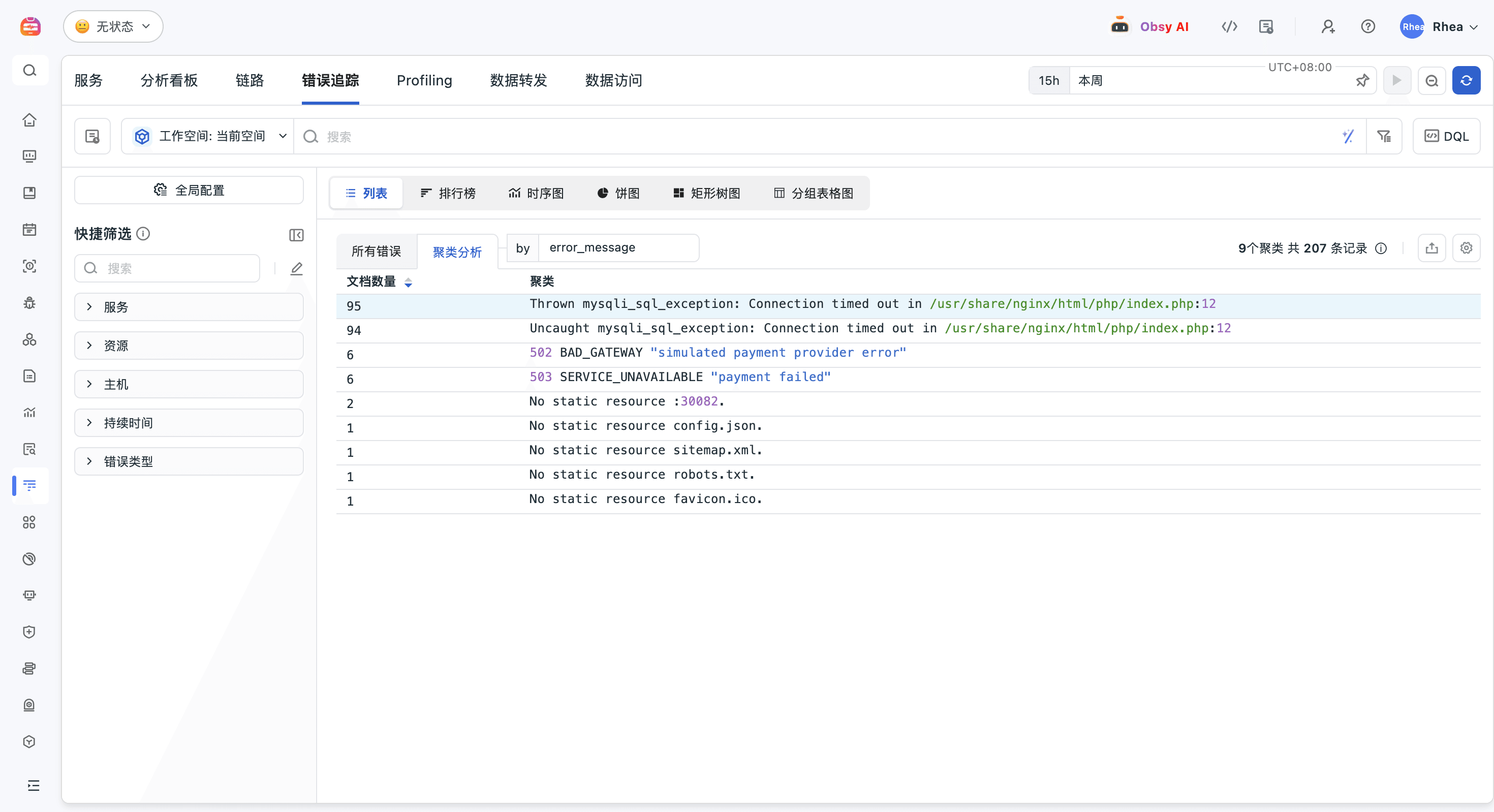The height and width of the screenshot is (812, 1494).
Task: Open the search icon in left sidebar
Action: tap(29, 71)
